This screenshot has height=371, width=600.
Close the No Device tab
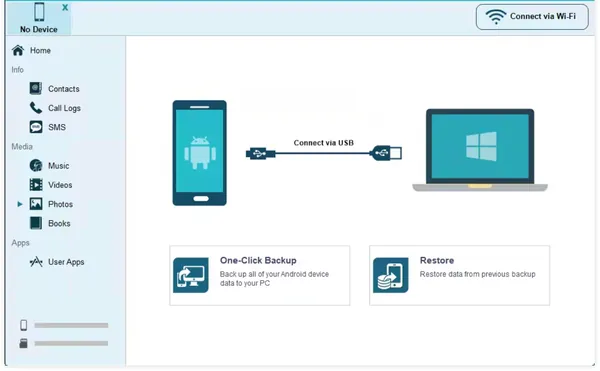[65, 7]
